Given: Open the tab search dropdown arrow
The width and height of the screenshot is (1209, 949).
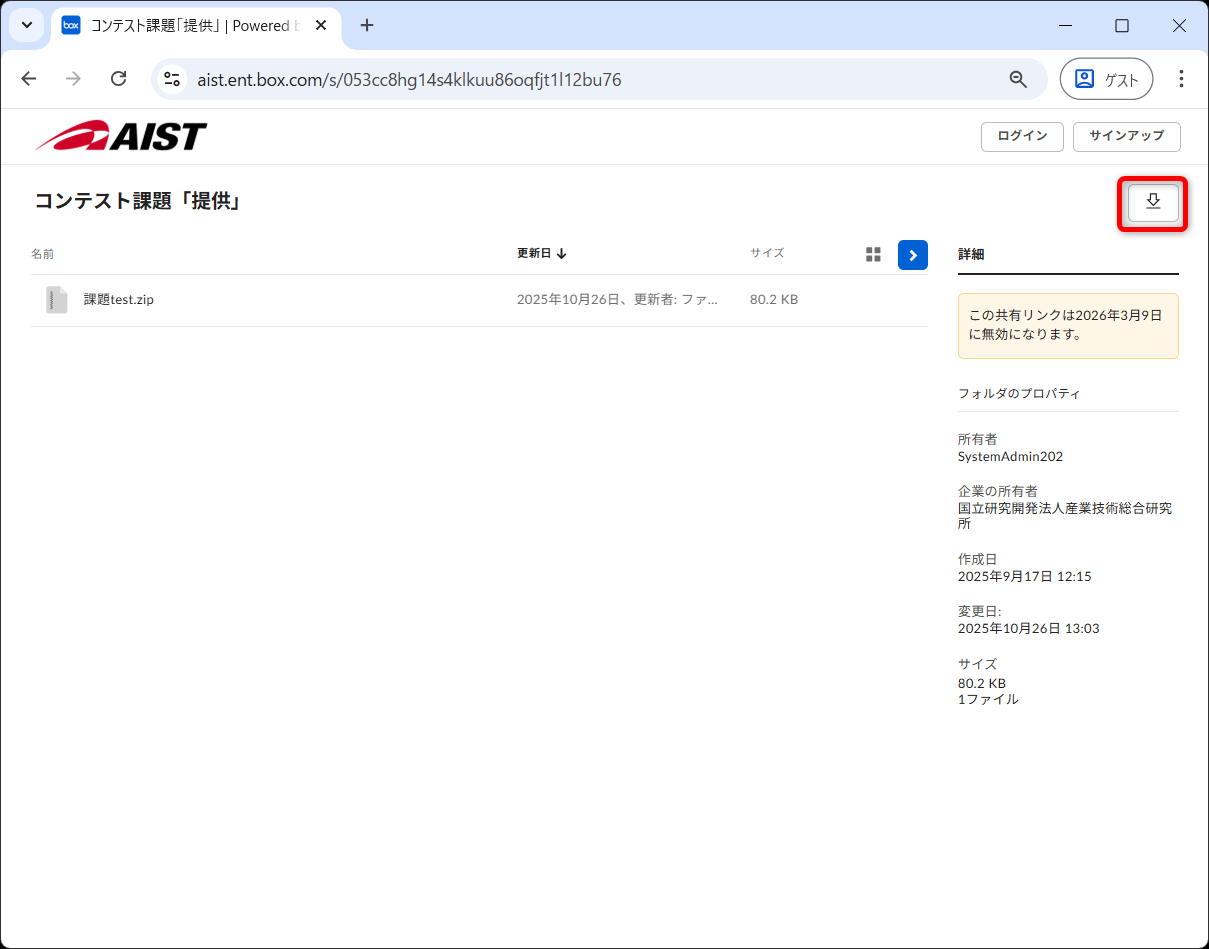Looking at the screenshot, I should (27, 25).
